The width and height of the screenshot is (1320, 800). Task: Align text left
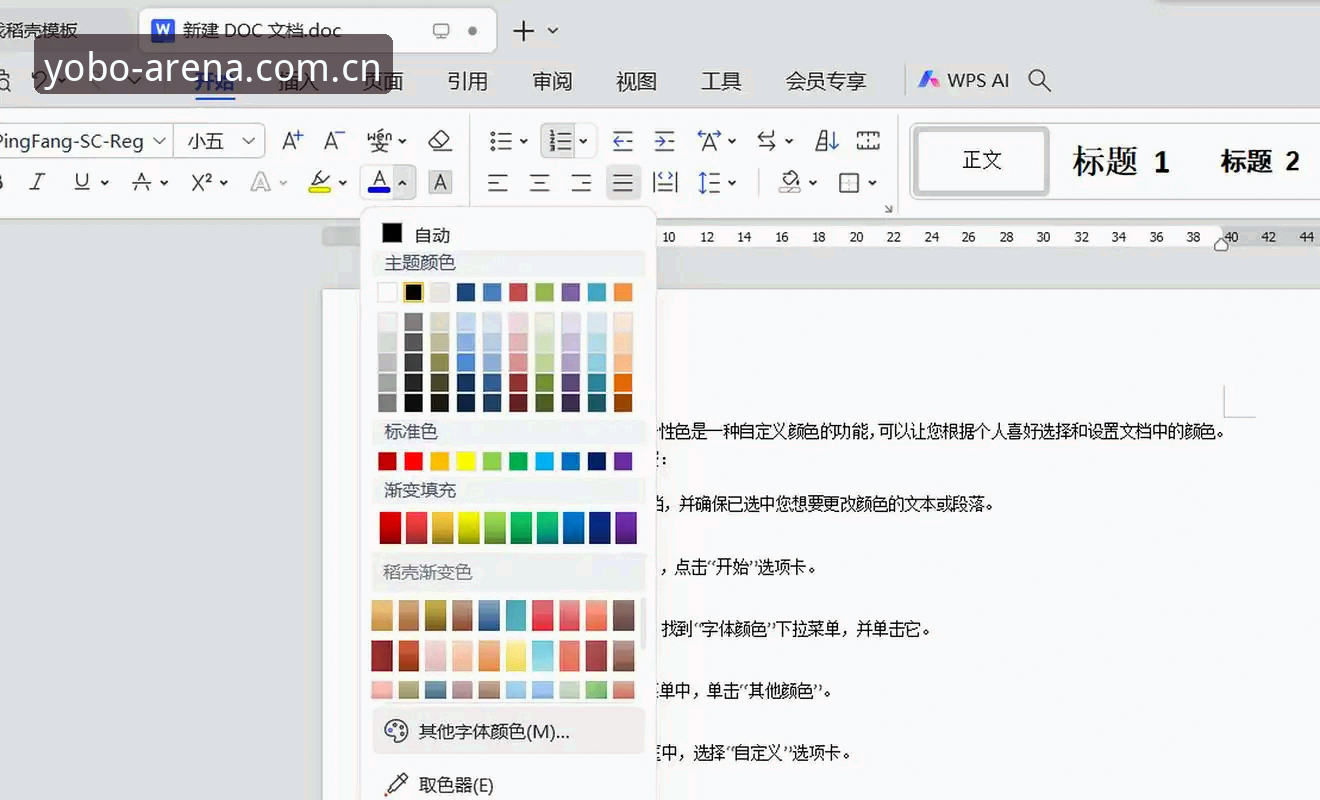[x=498, y=183]
